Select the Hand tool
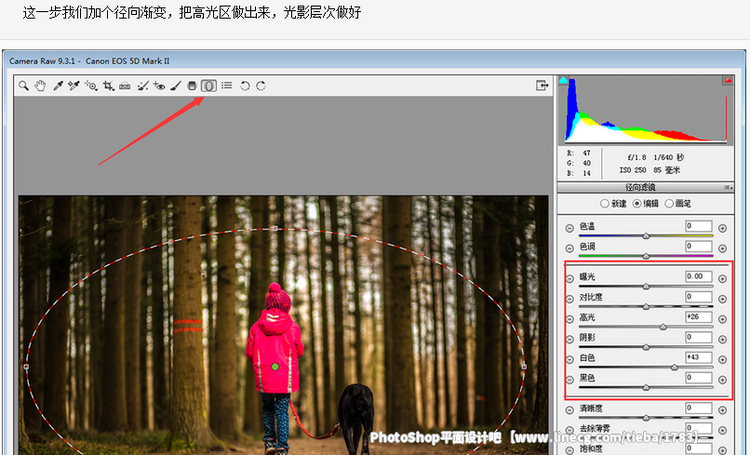 point(40,86)
